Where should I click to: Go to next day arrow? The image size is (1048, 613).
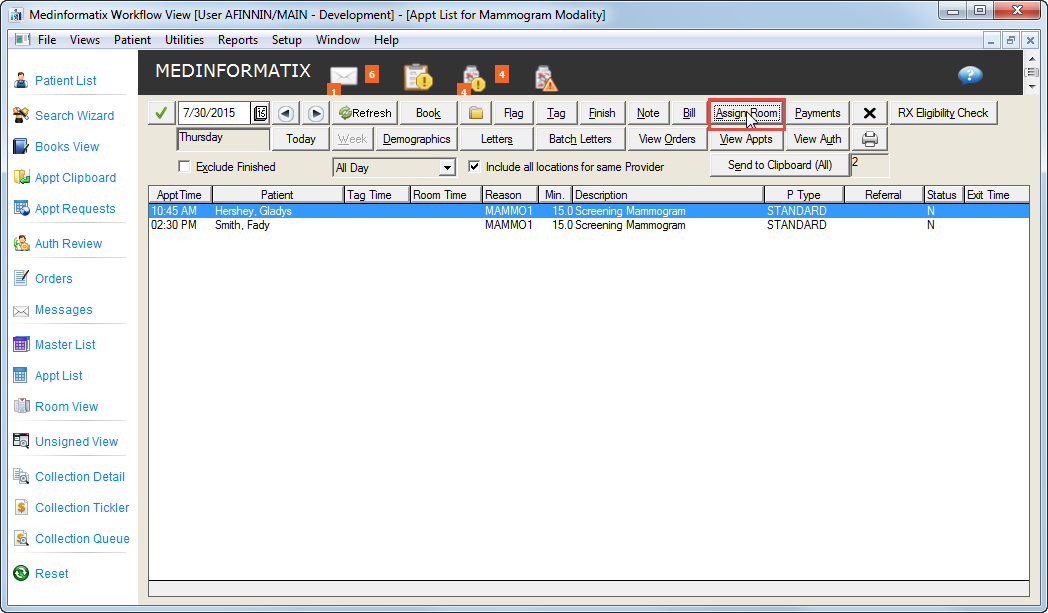[315, 113]
